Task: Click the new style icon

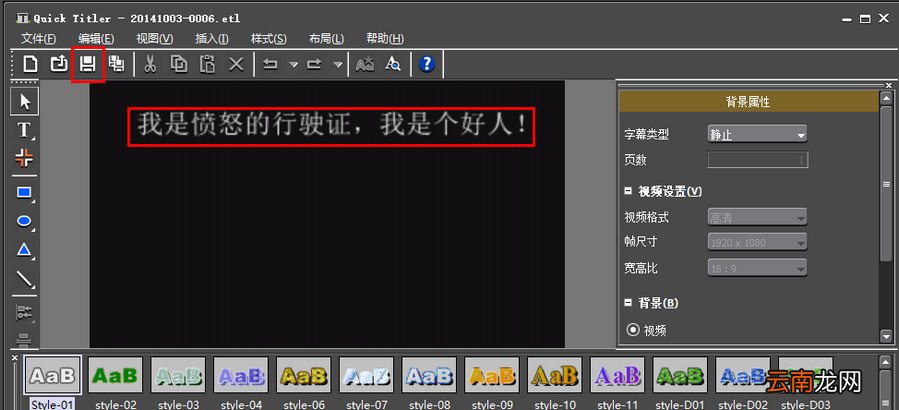Action: [365, 64]
